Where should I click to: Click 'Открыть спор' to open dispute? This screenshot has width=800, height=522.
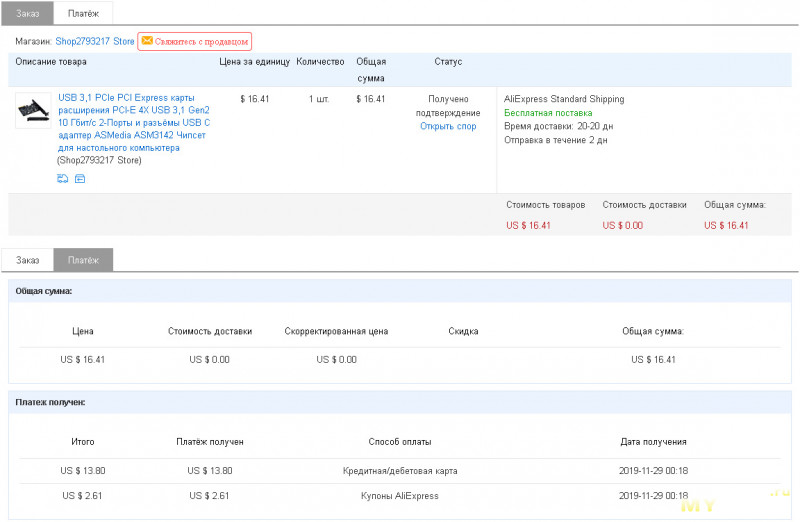click(x=448, y=127)
